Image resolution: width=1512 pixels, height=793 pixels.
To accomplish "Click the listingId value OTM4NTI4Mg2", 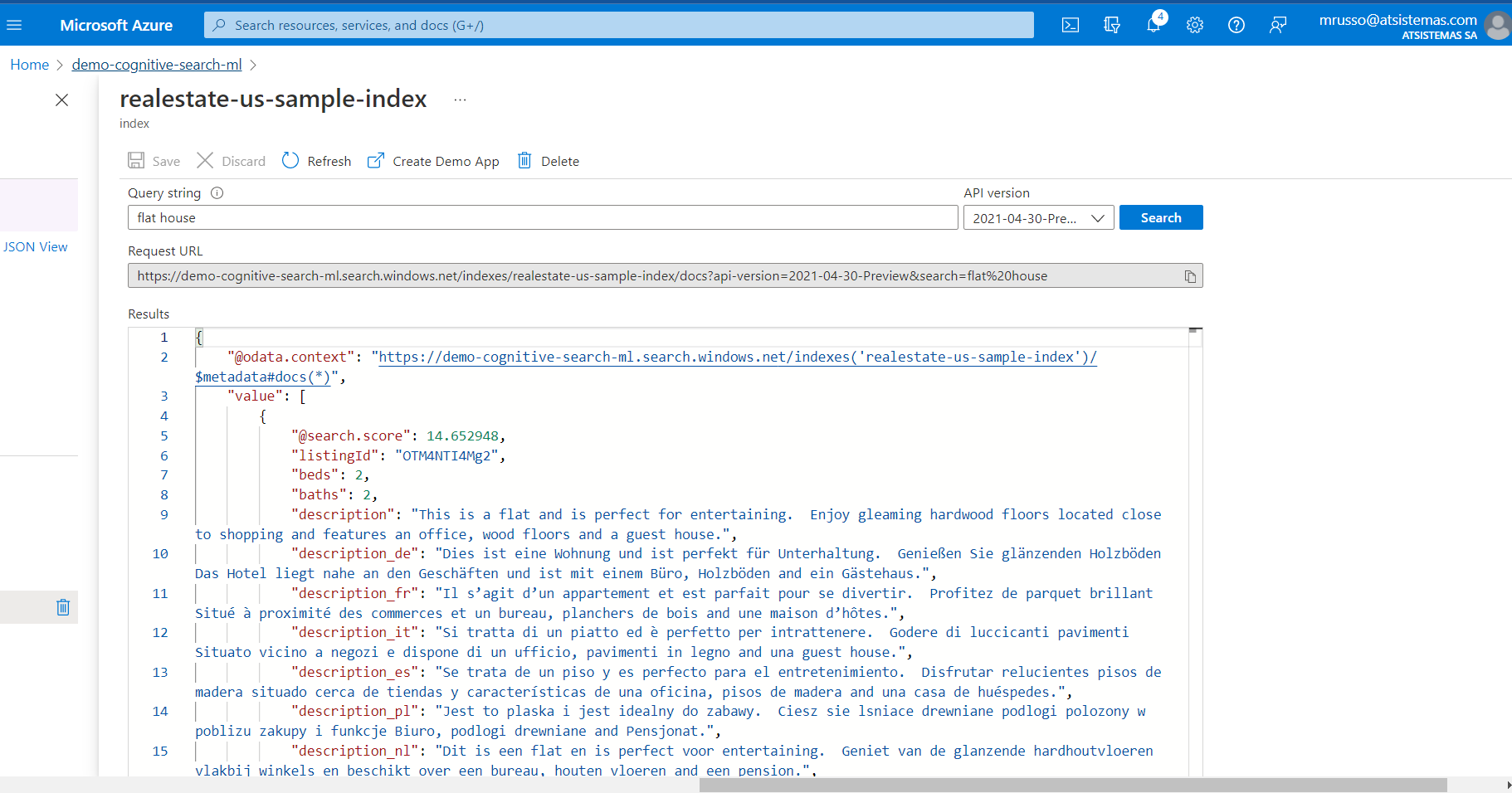I will tap(446, 455).
